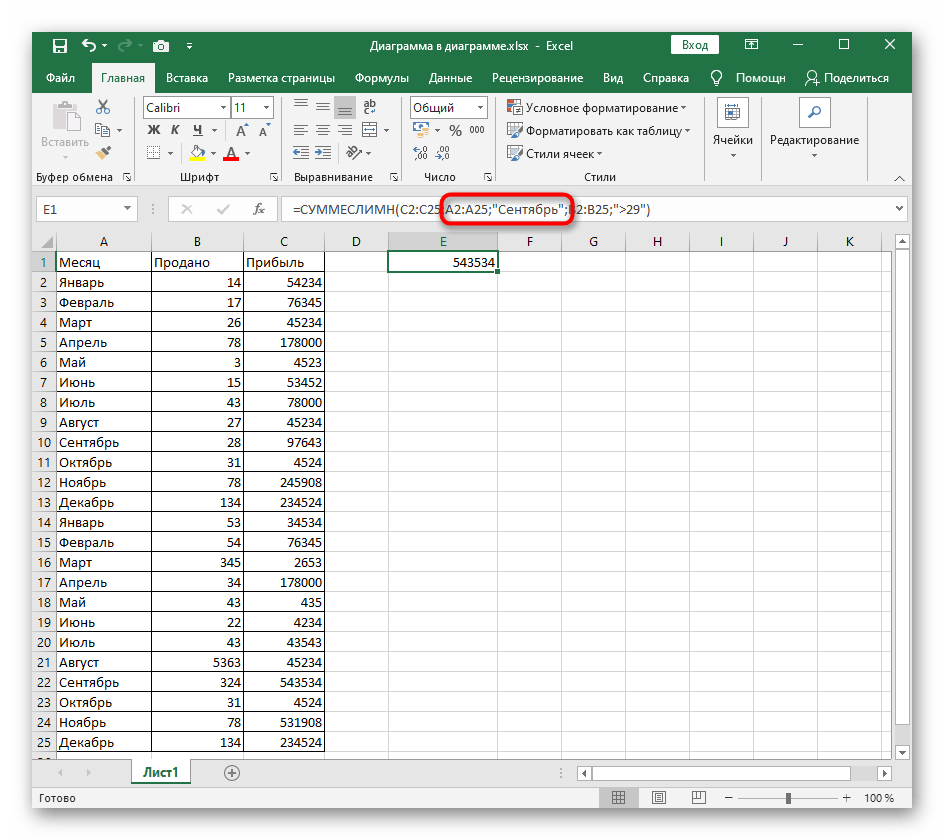Expand the Общий number format dropdown
The height and width of the screenshot is (840, 944).
point(480,107)
